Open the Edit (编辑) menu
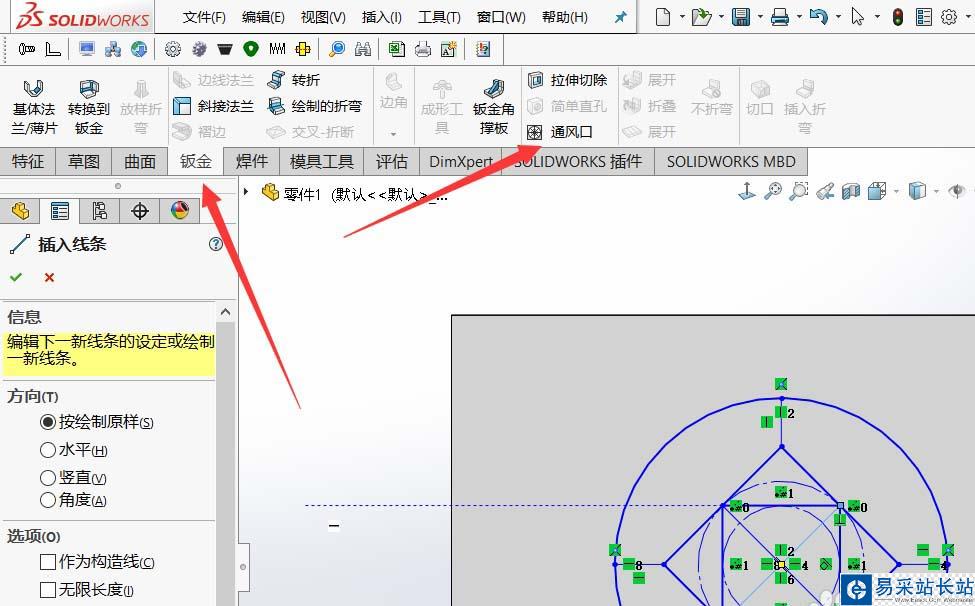This screenshot has height=606, width=975. (x=263, y=17)
